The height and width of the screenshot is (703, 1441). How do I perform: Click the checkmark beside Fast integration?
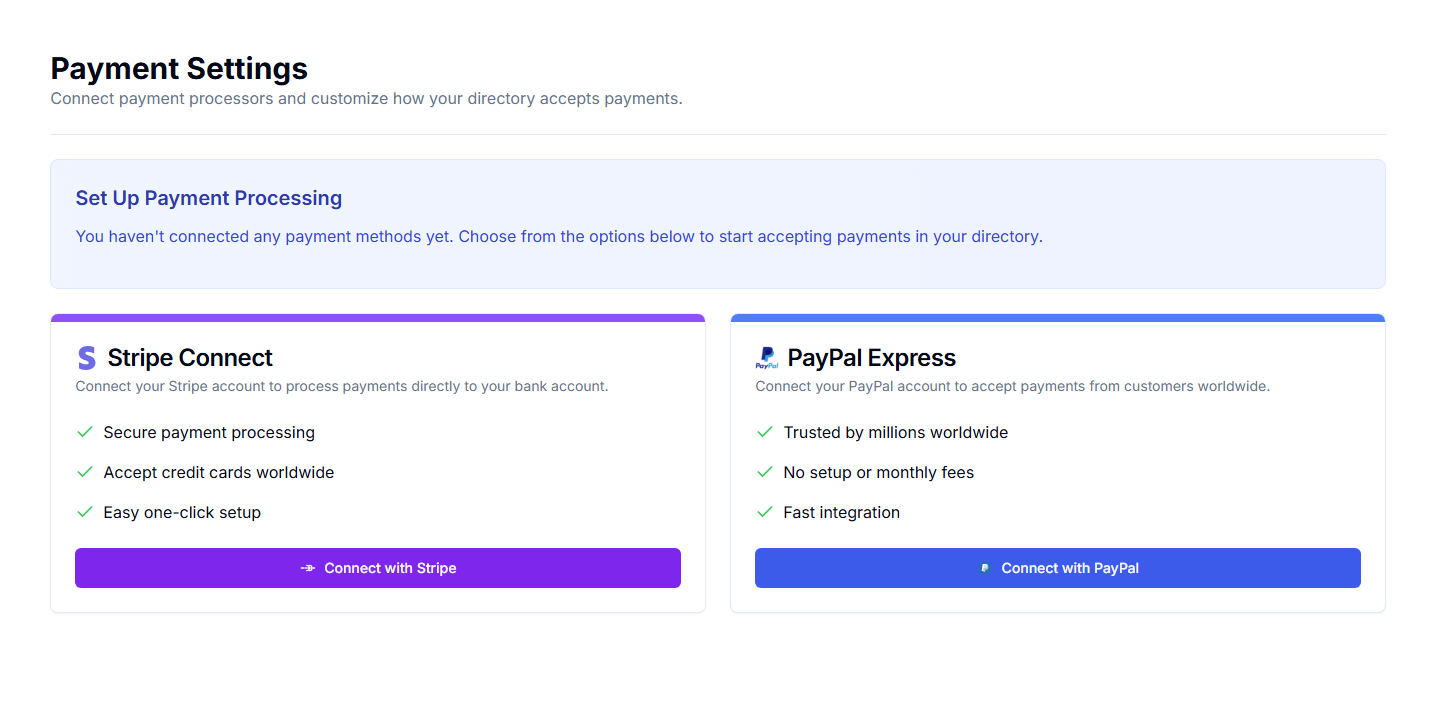[x=765, y=511]
